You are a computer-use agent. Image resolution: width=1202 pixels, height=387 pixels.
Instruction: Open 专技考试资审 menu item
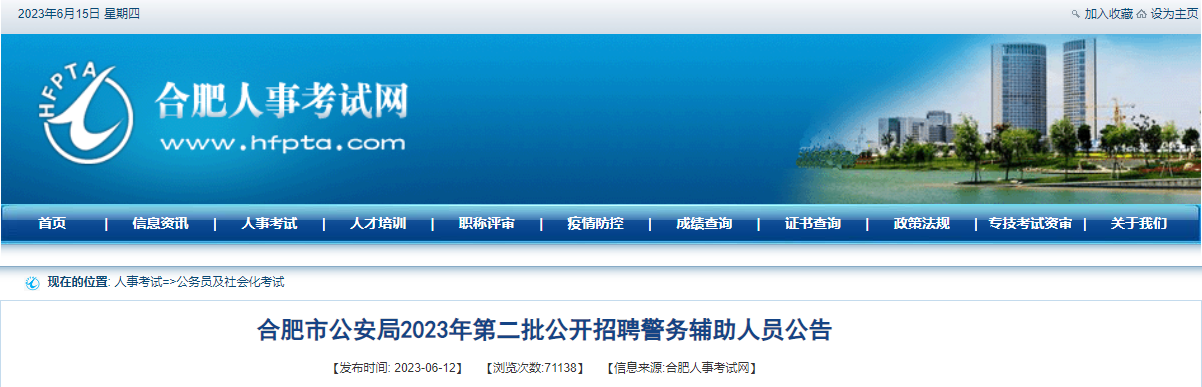click(x=1030, y=224)
